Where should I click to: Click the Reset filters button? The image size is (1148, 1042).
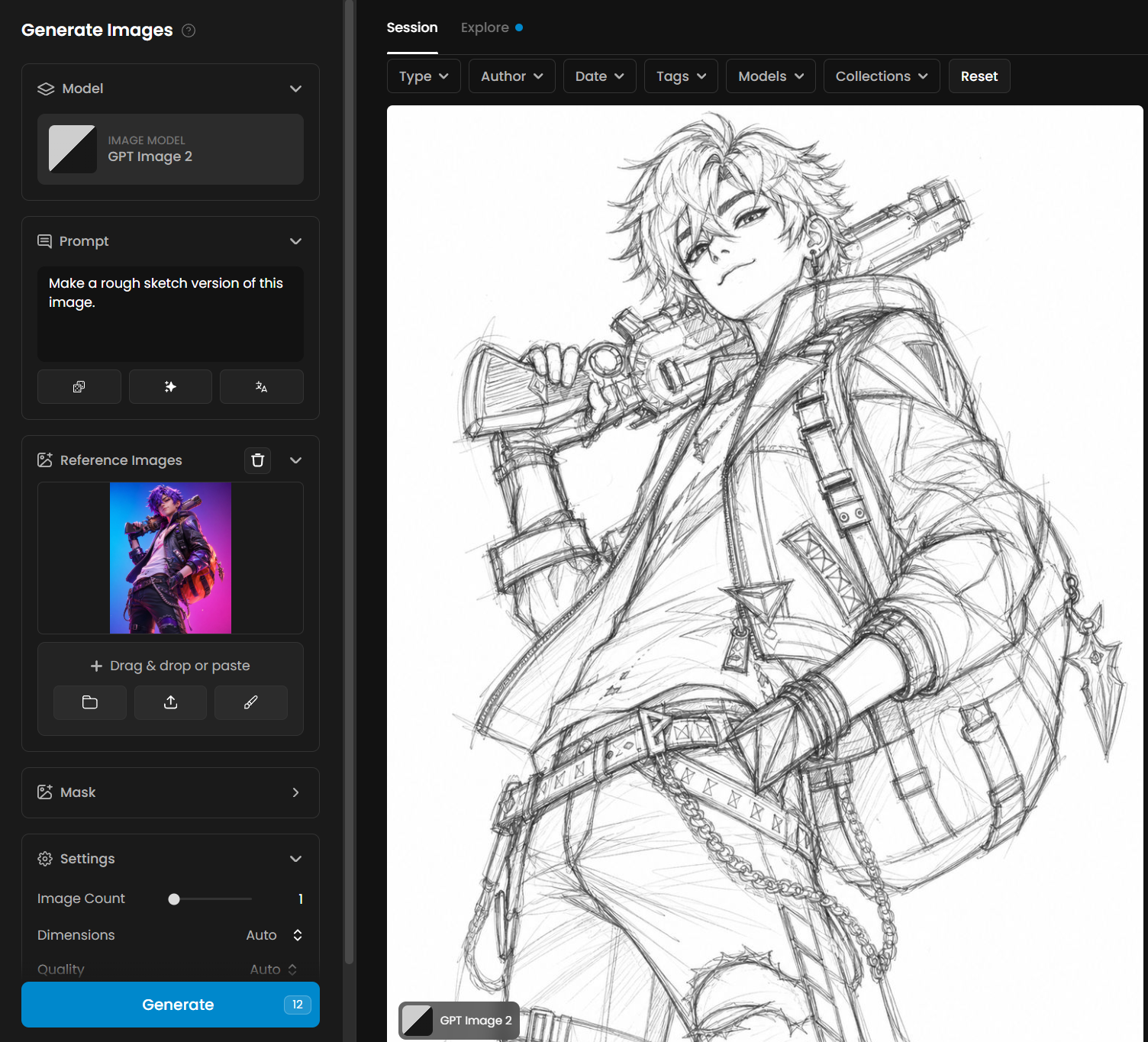(x=979, y=76)
